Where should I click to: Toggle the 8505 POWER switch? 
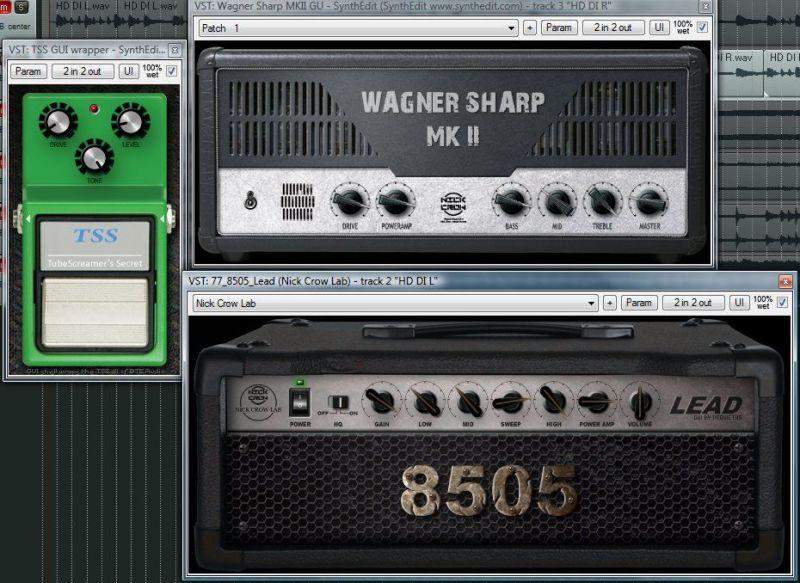tap(300, 402)
